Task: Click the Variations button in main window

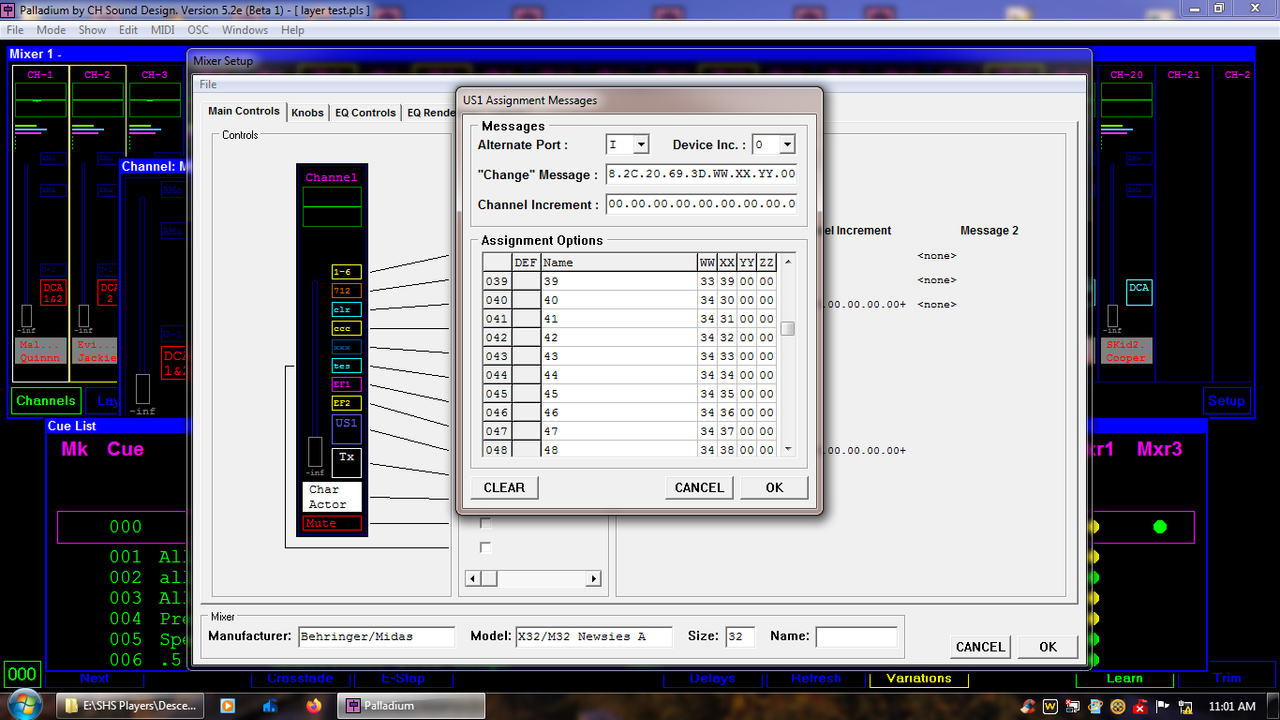Action: tap(919, 678)
